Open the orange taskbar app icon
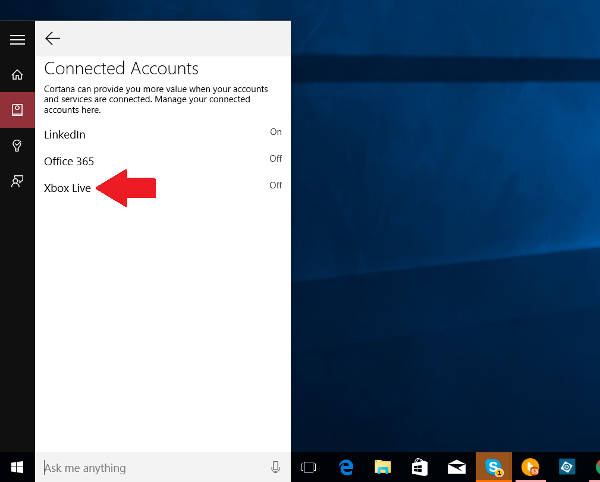 530,467
